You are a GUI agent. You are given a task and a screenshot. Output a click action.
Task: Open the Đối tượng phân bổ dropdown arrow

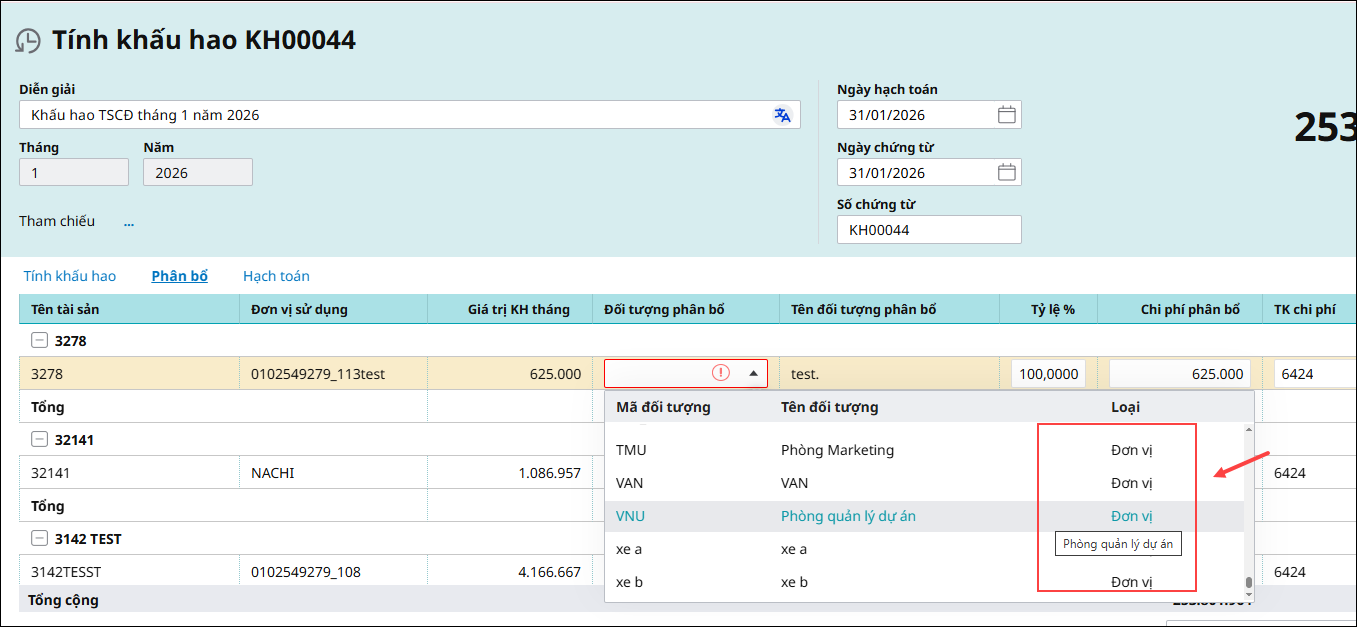(753, 374)
